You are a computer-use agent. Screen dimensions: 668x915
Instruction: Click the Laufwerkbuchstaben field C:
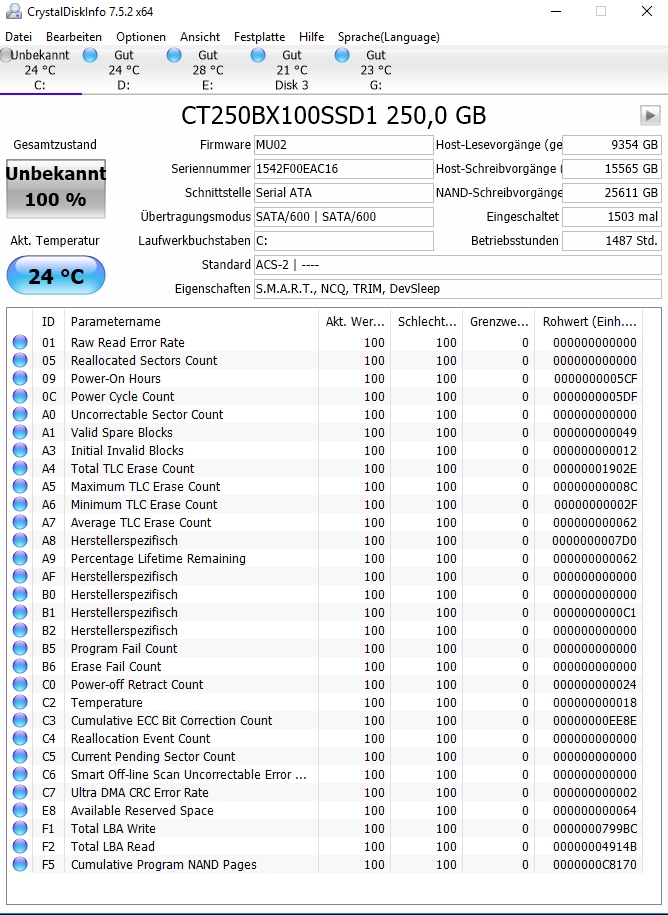344,240
